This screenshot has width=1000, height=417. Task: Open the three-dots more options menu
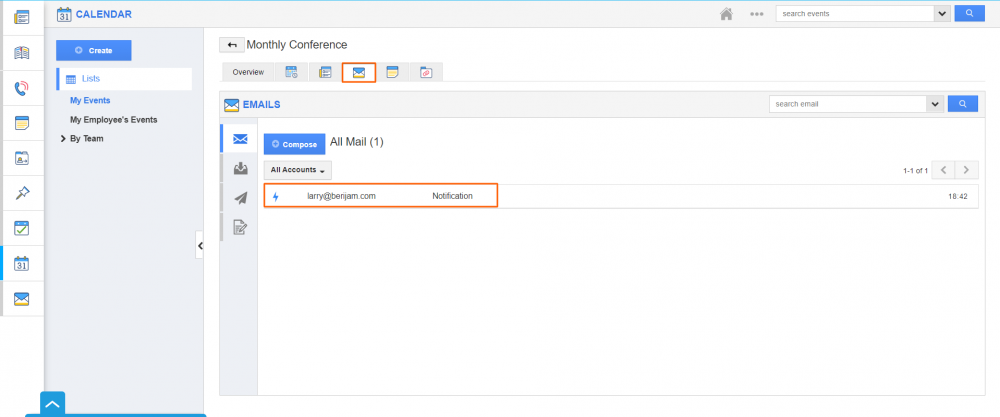756,14
